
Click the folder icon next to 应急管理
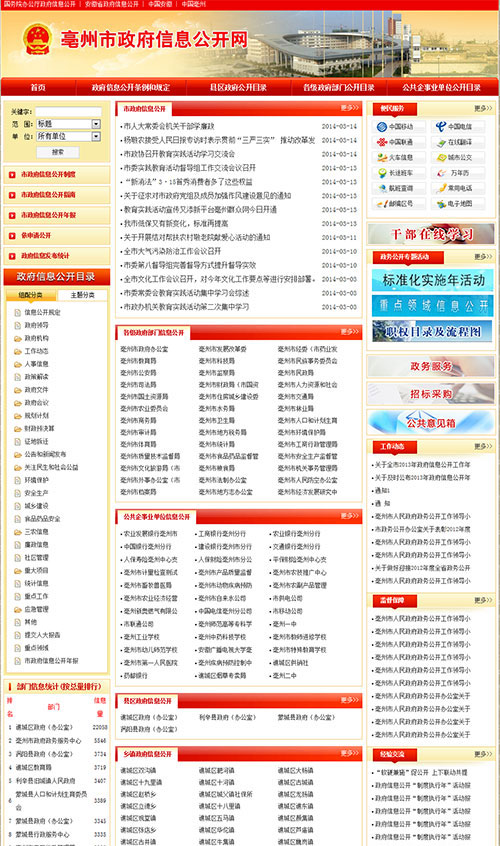(18, 609)
